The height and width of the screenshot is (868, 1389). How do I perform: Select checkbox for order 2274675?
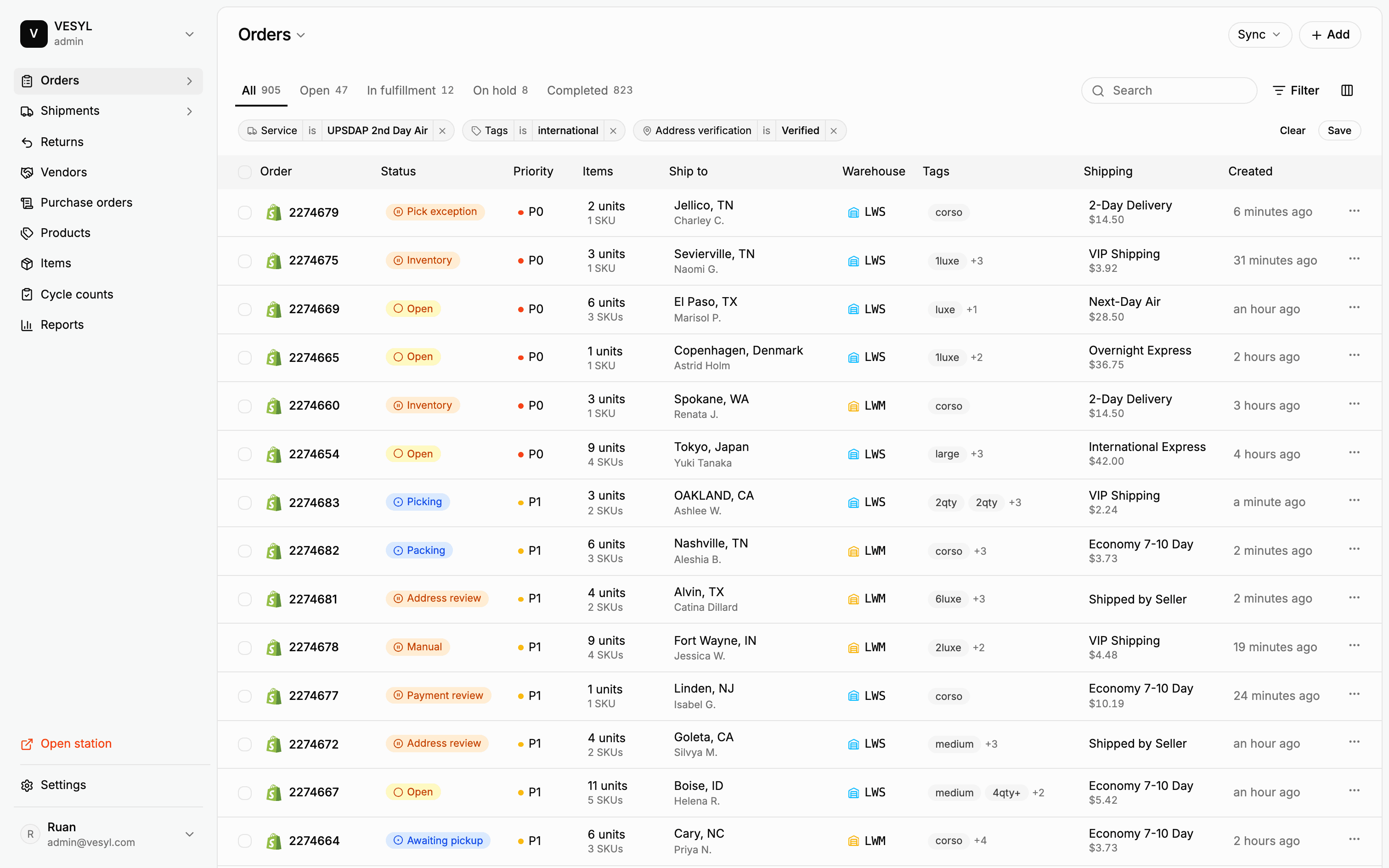[244, 261]
